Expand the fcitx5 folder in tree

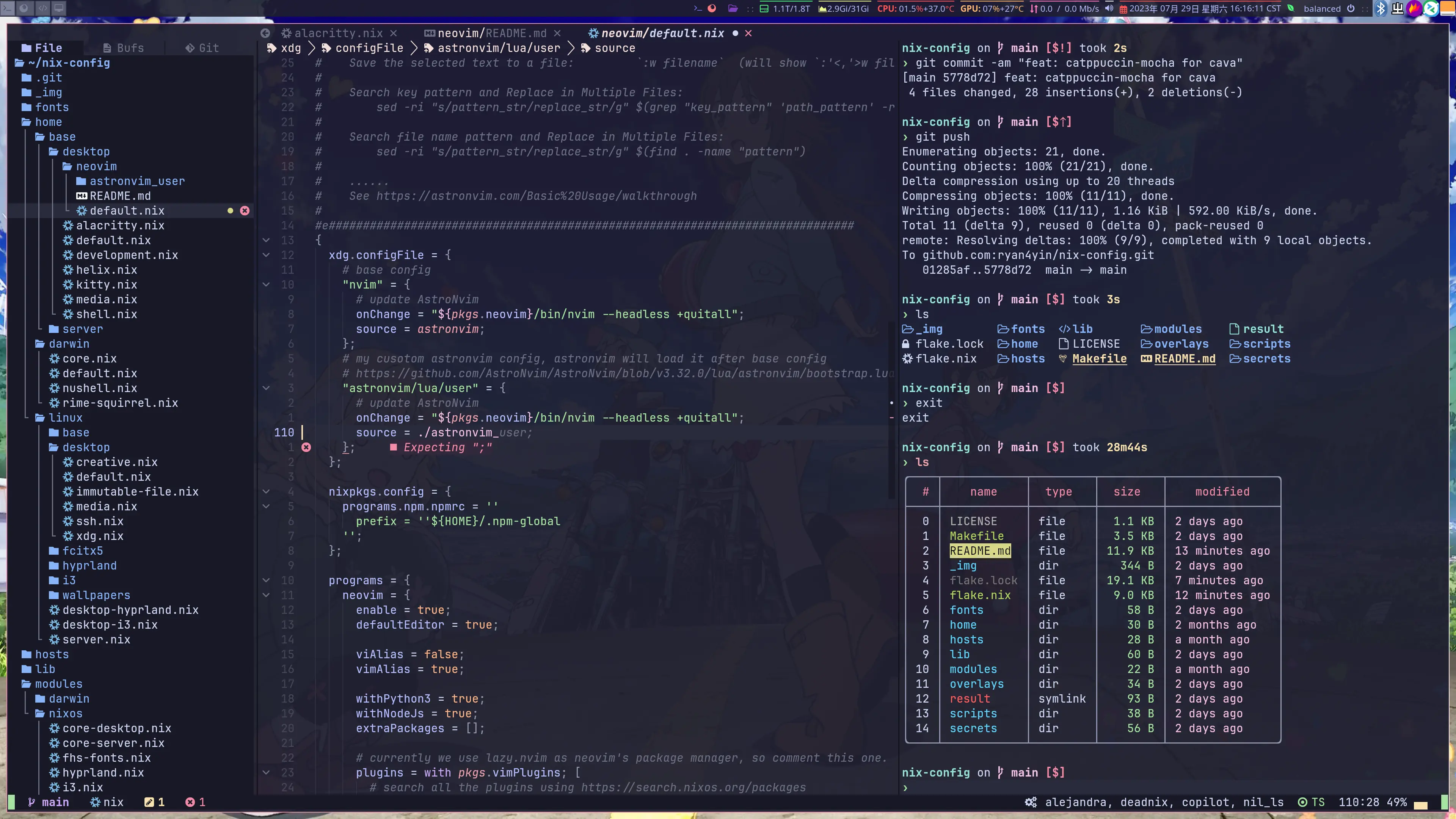pos(82,551)
